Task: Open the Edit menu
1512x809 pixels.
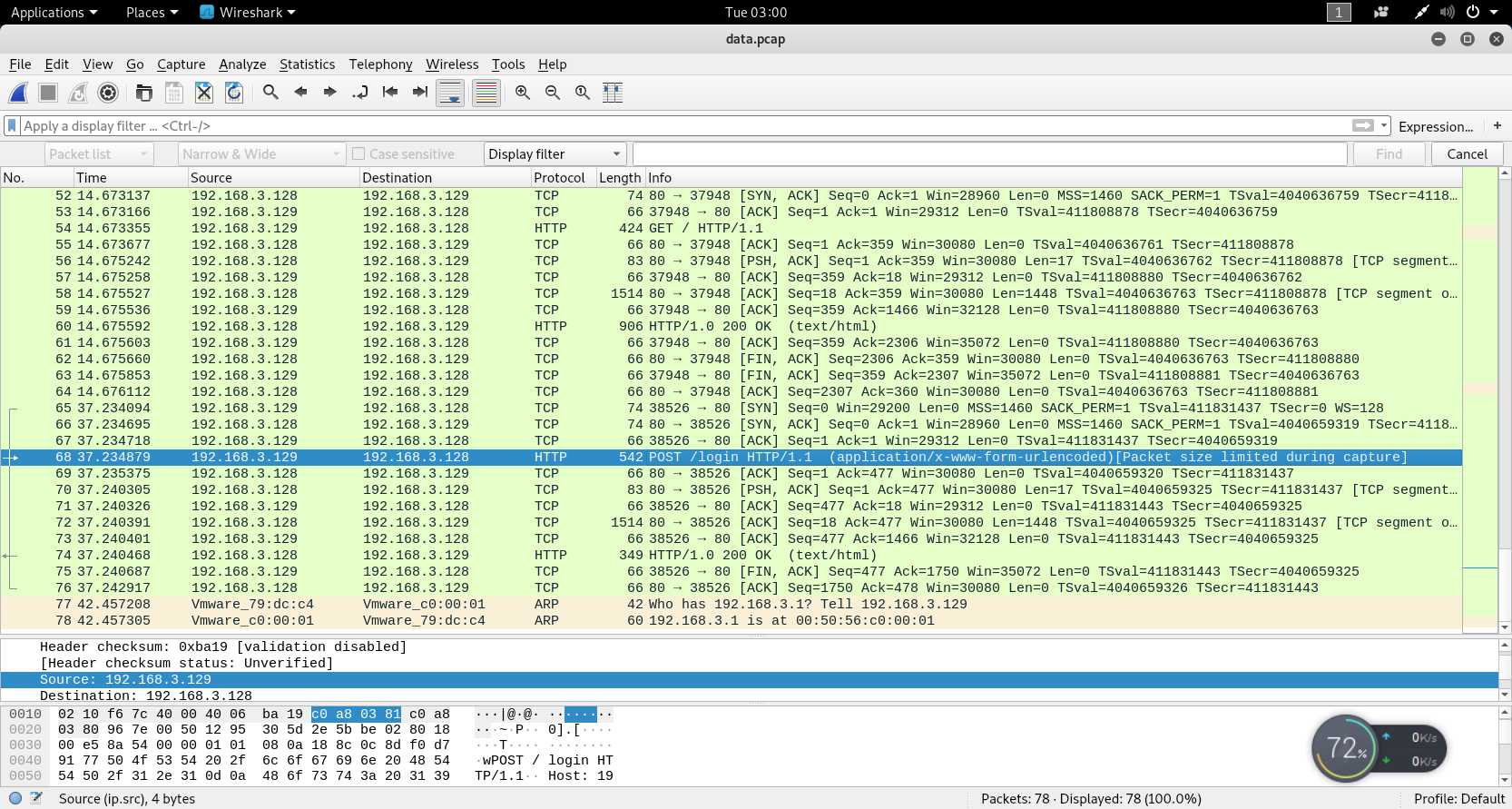Action: pyautogui.click(x=56, y=64)
